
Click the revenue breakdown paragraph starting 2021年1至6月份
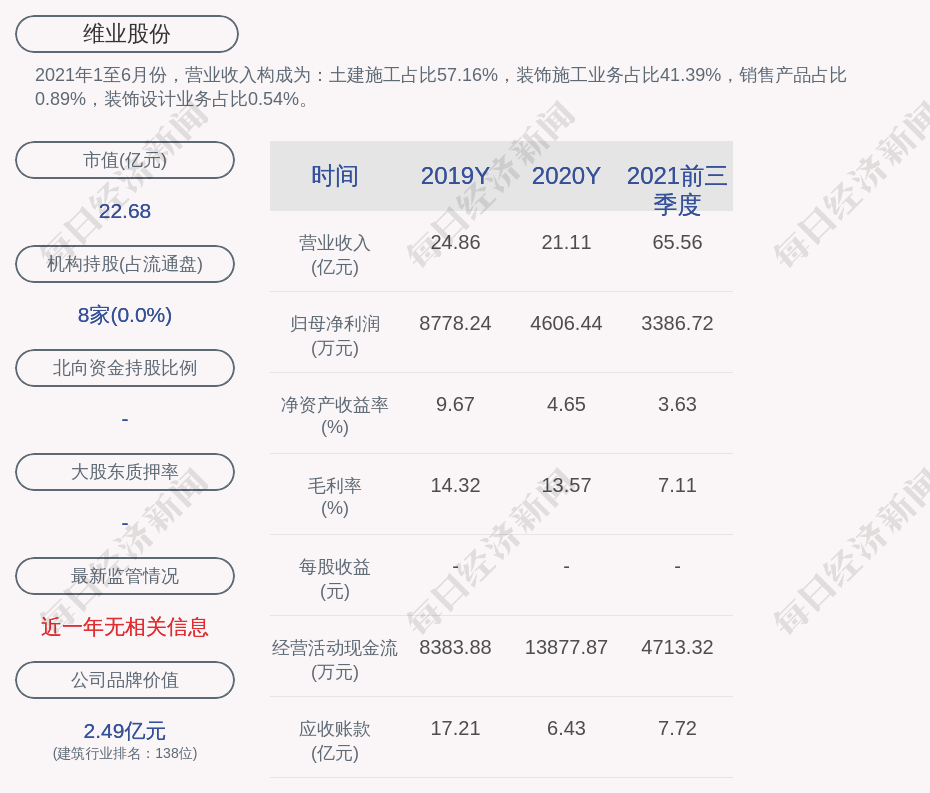(441, 87)
